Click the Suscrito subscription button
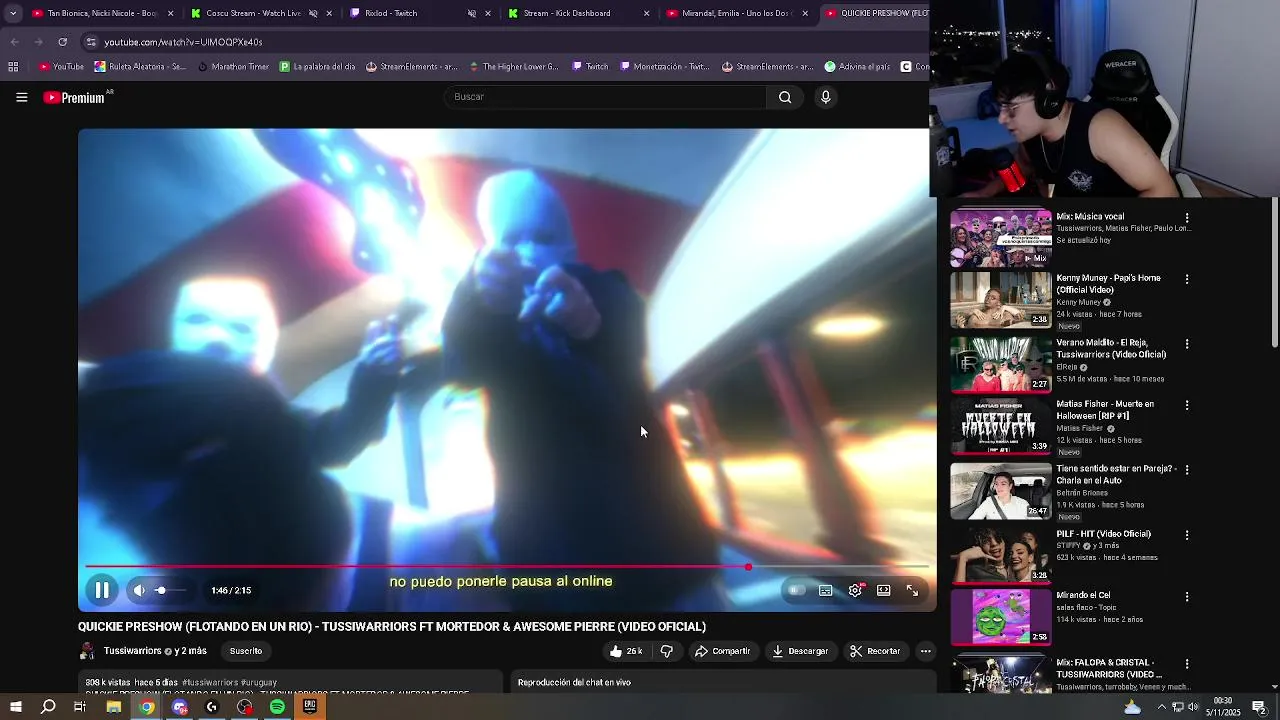 (246, 651)
